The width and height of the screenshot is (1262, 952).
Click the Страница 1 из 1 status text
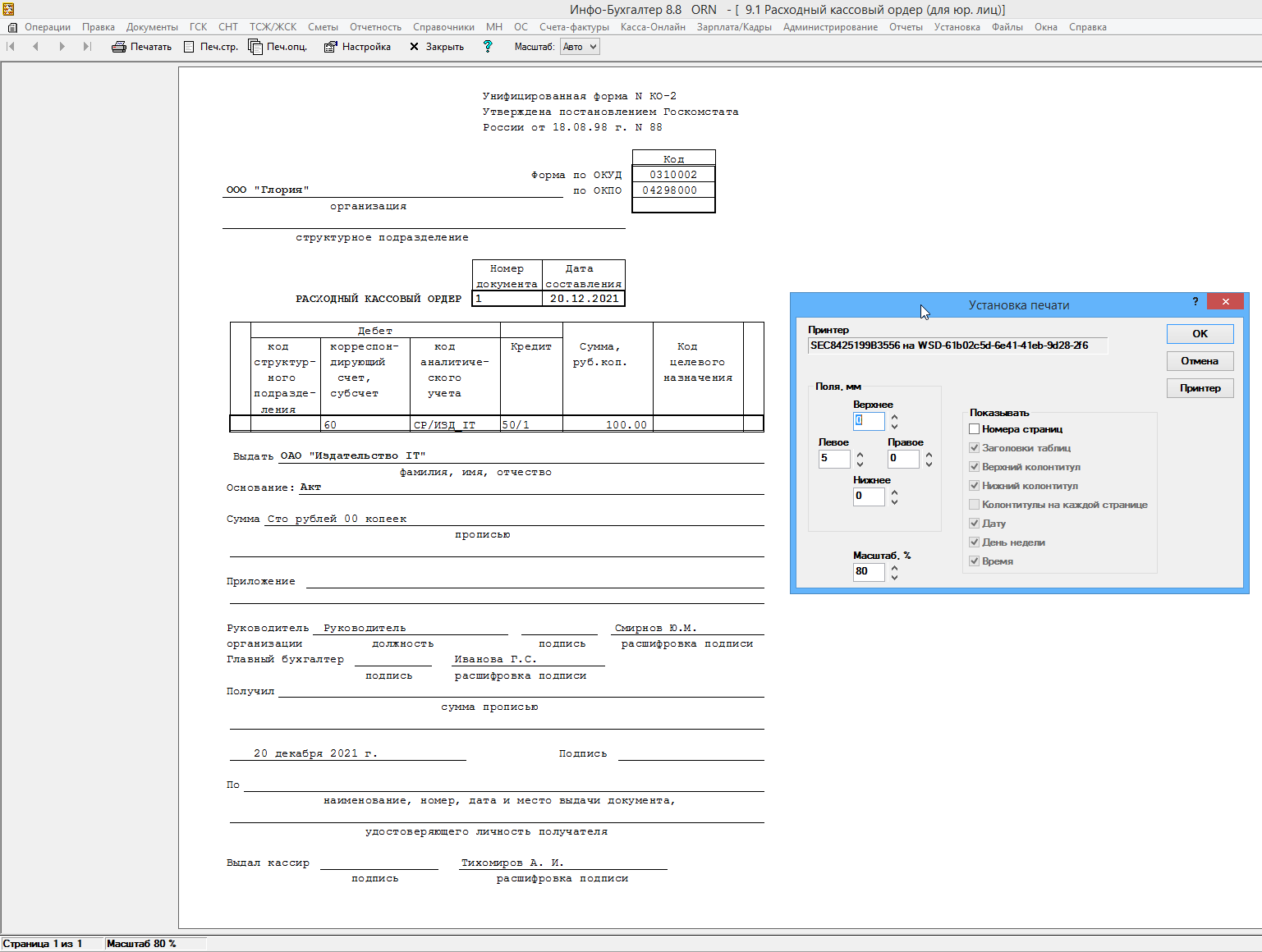point(43,944)
